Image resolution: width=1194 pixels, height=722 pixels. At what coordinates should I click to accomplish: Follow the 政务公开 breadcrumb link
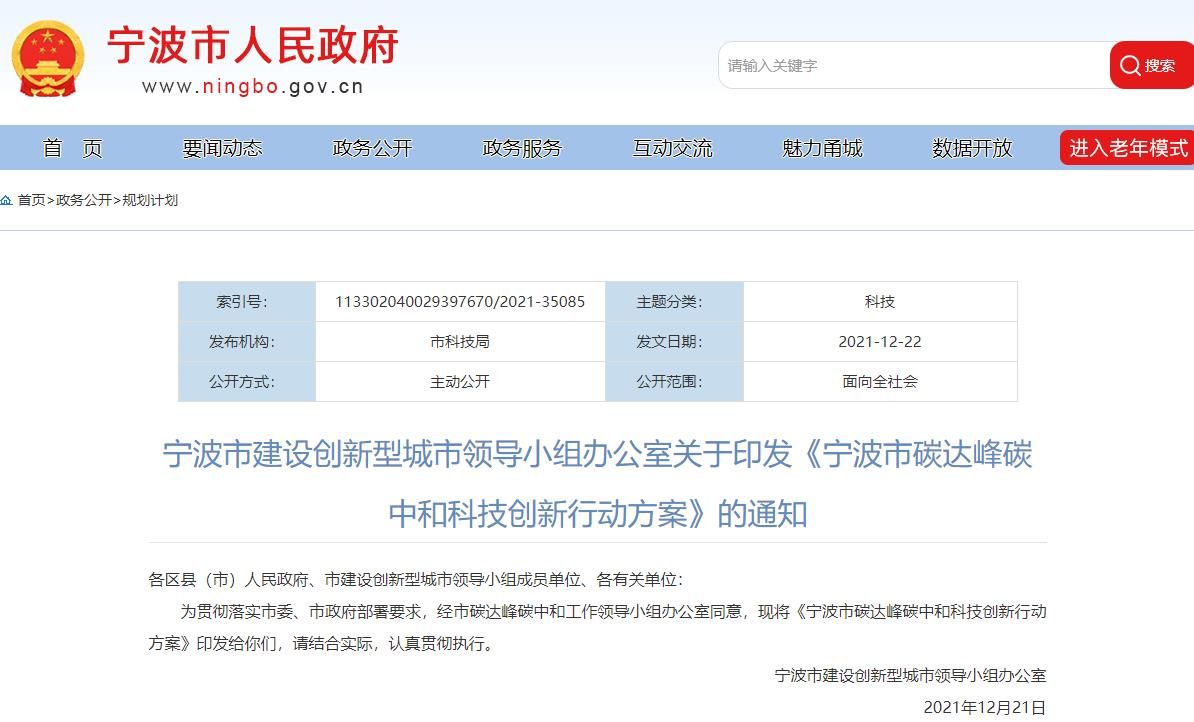click(x=84, y=200)
